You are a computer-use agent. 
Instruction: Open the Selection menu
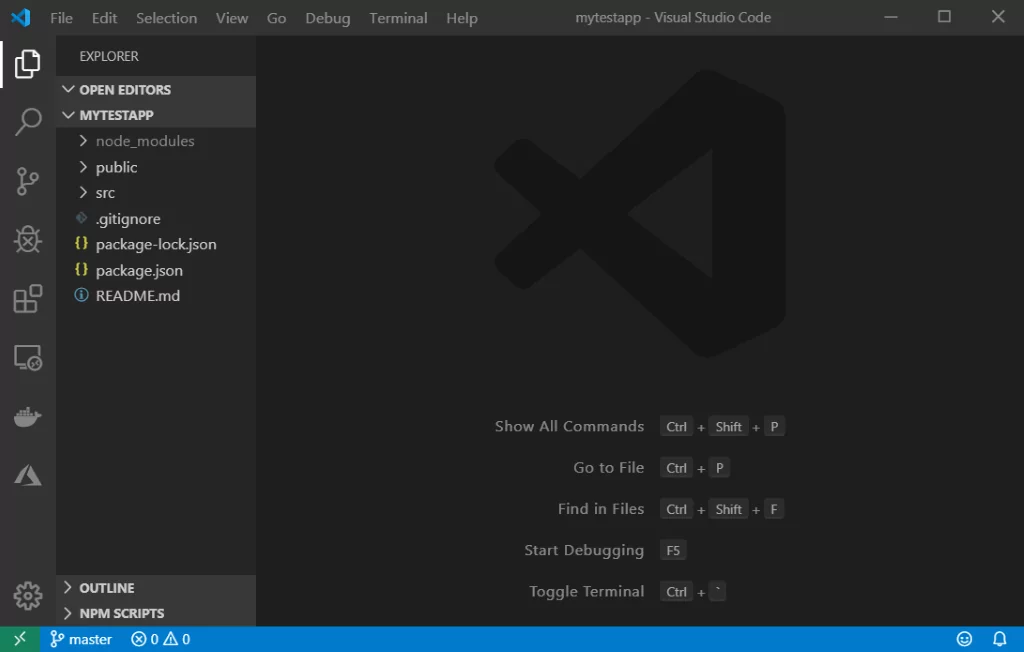tap(167, 18)
